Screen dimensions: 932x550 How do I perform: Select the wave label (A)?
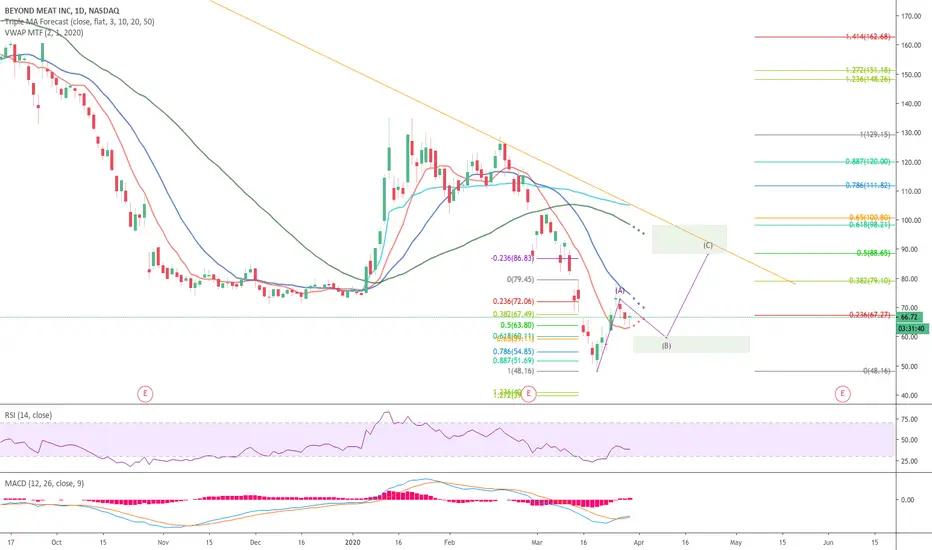tap(620, 291)
